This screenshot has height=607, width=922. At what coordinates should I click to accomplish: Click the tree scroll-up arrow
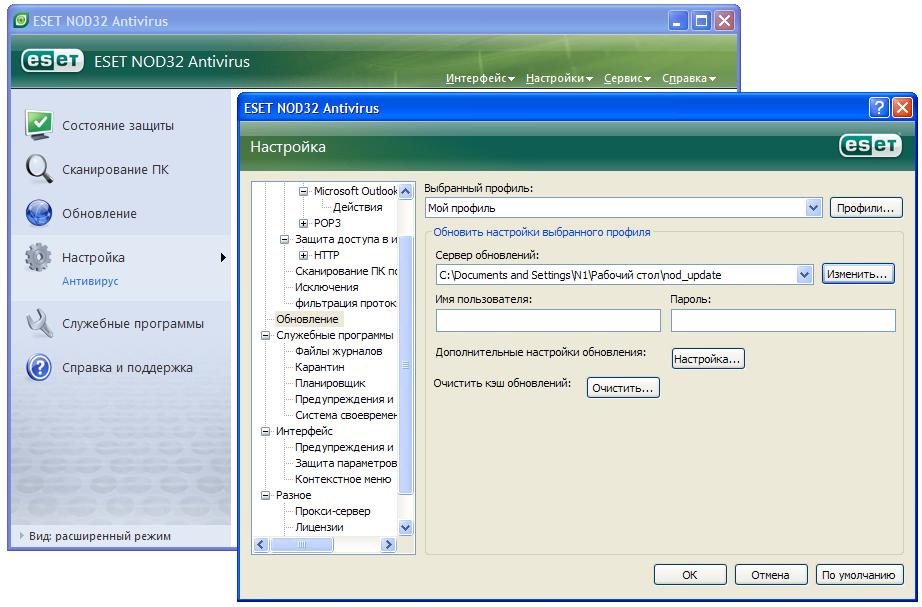pyautogui.click(x=405, y=191)
